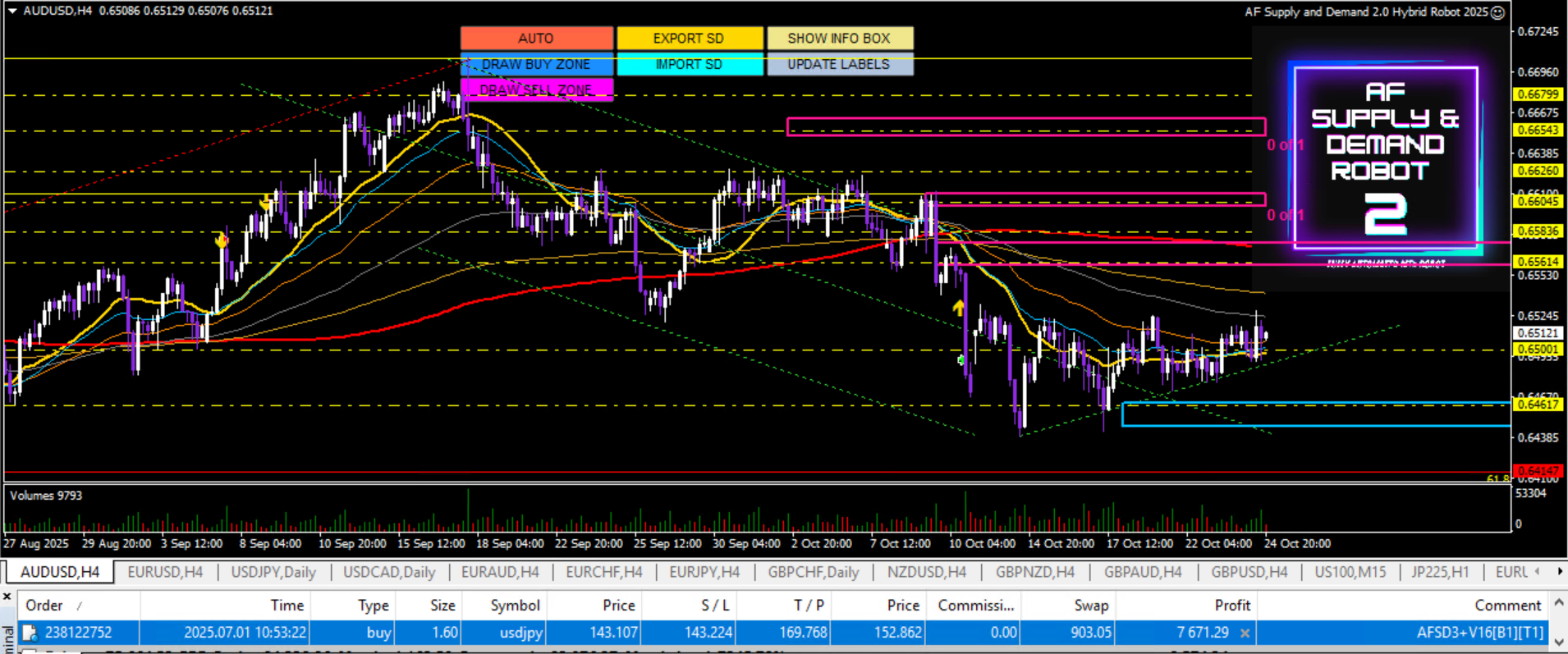This screenshot has width=1568, height=654.
Task: Open the JP225,H1 chart tab
Action: (1441, 572)
